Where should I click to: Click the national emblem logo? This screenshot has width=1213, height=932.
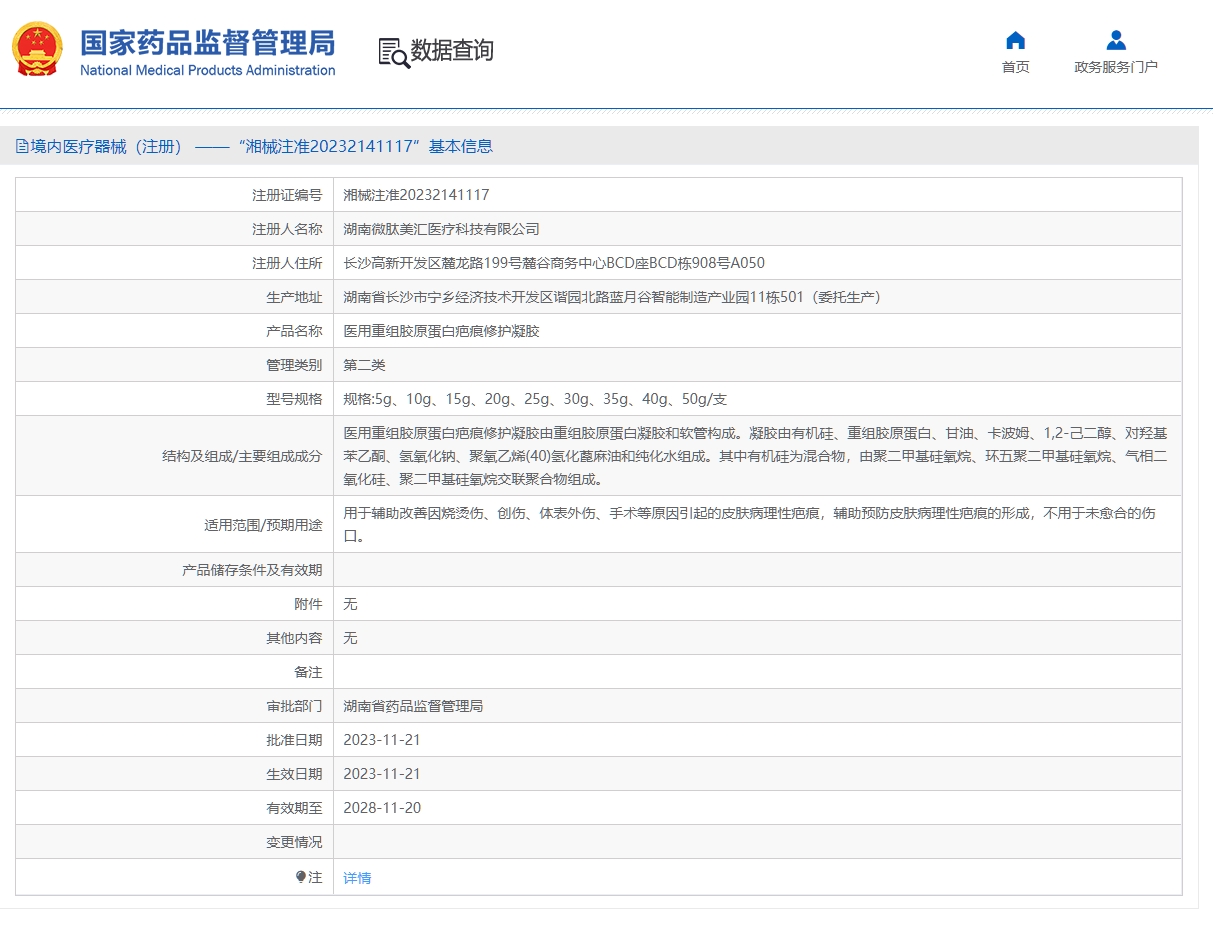pyautogui.click(x=37, y=49)
